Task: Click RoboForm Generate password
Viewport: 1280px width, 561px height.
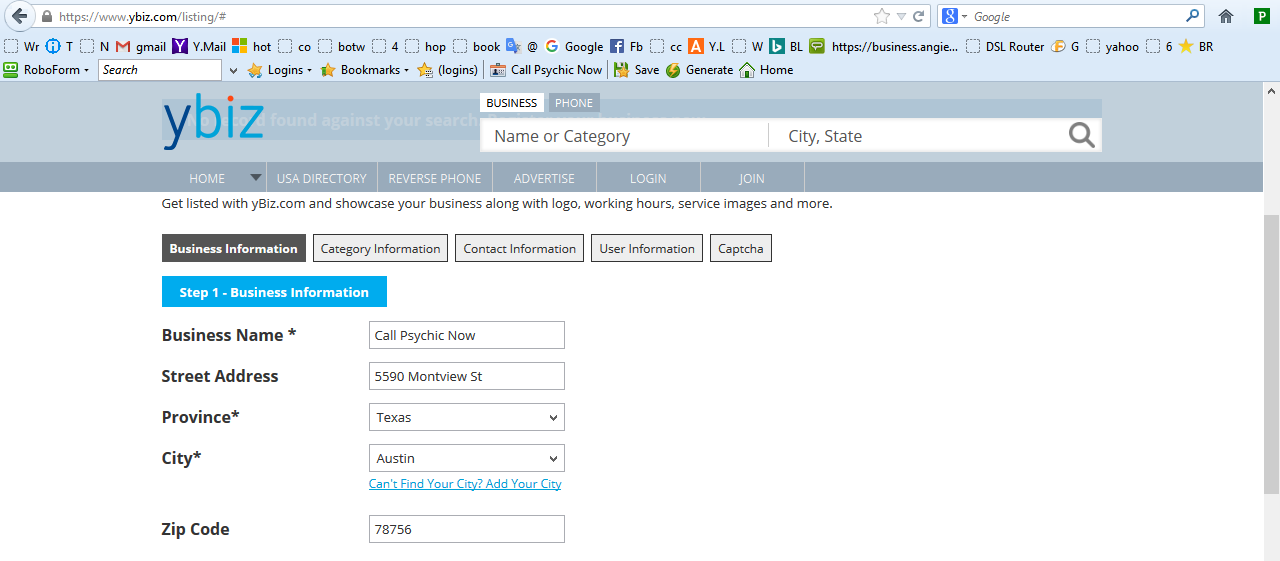Action: click(699, 70)
